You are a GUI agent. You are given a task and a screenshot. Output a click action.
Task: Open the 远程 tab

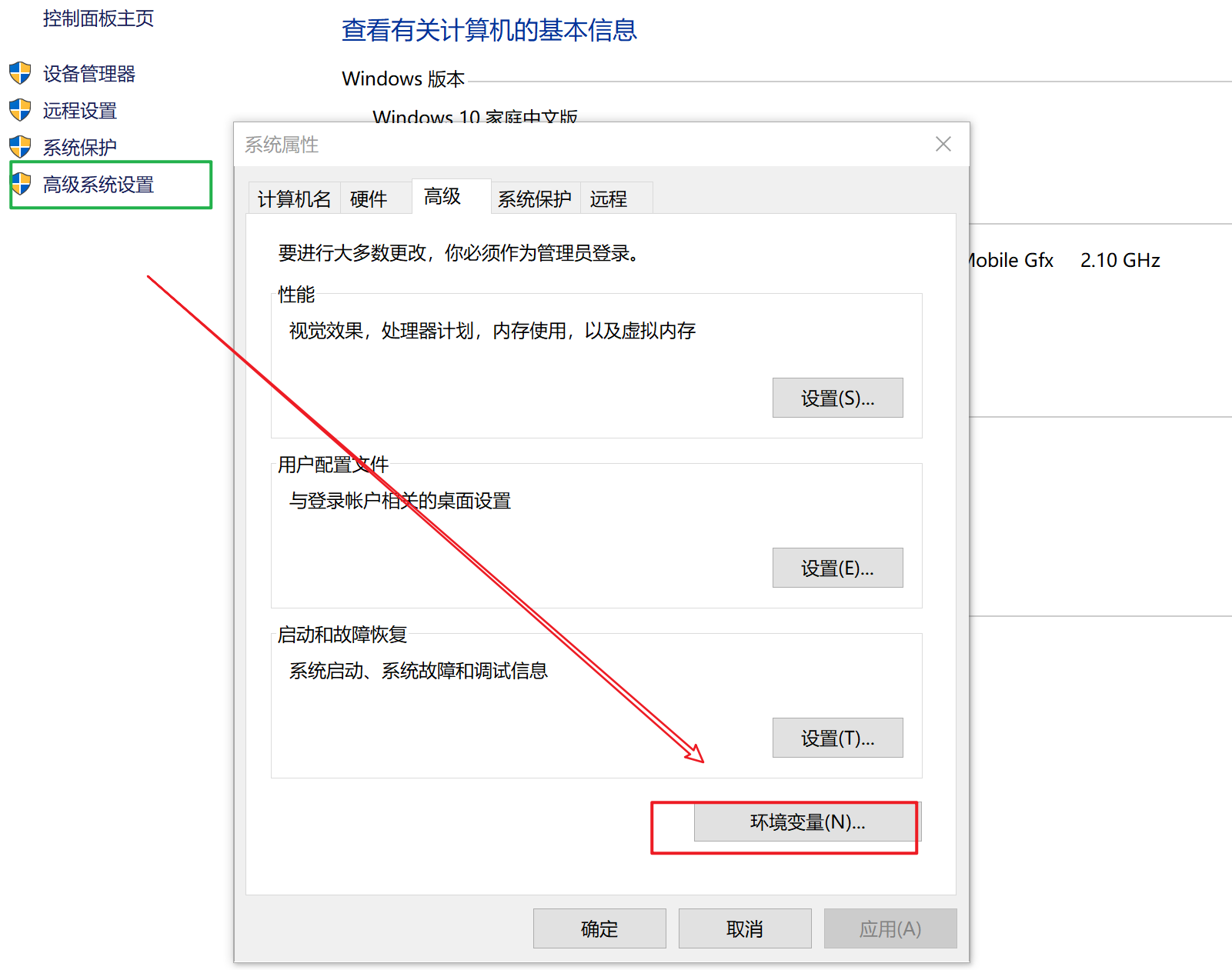(607, 198)
